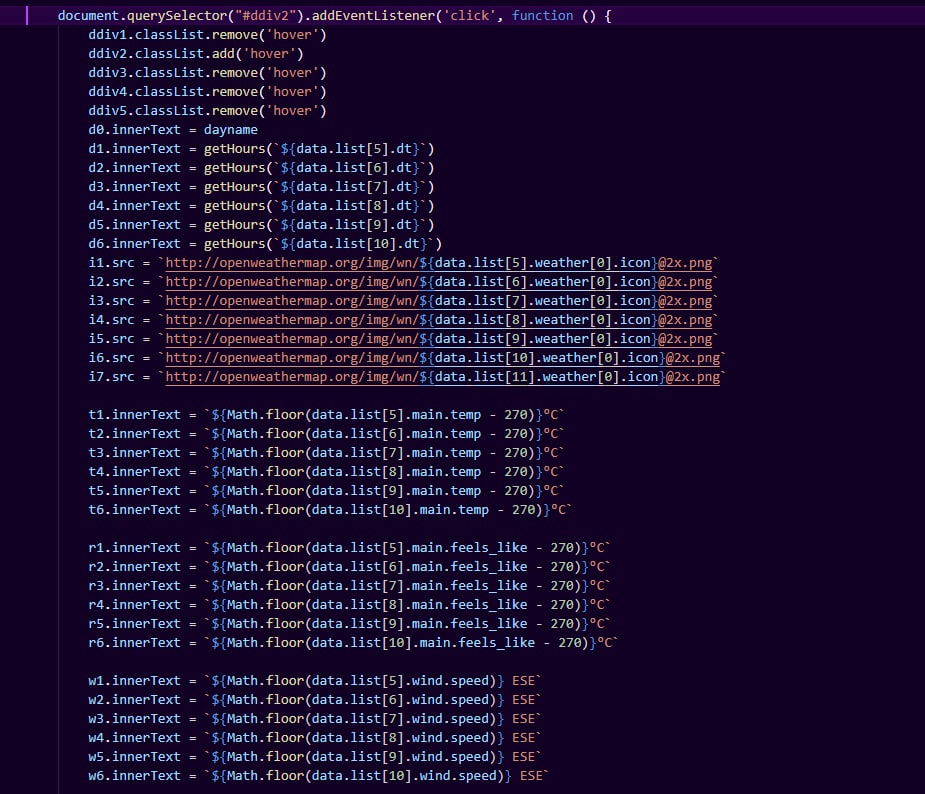This screenshot has height=794, width=925.
Task: Click the d0.innerText = dayname line
Action: pos(173,130)
